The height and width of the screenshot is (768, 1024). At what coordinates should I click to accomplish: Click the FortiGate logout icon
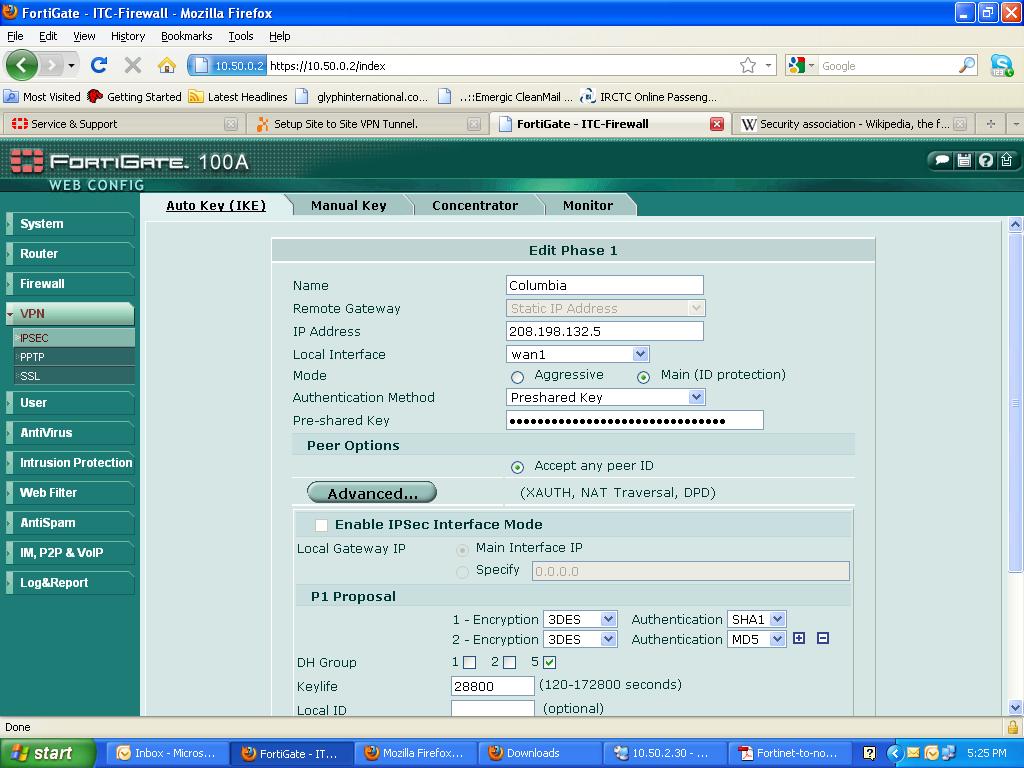click(x=1006, y=160)
